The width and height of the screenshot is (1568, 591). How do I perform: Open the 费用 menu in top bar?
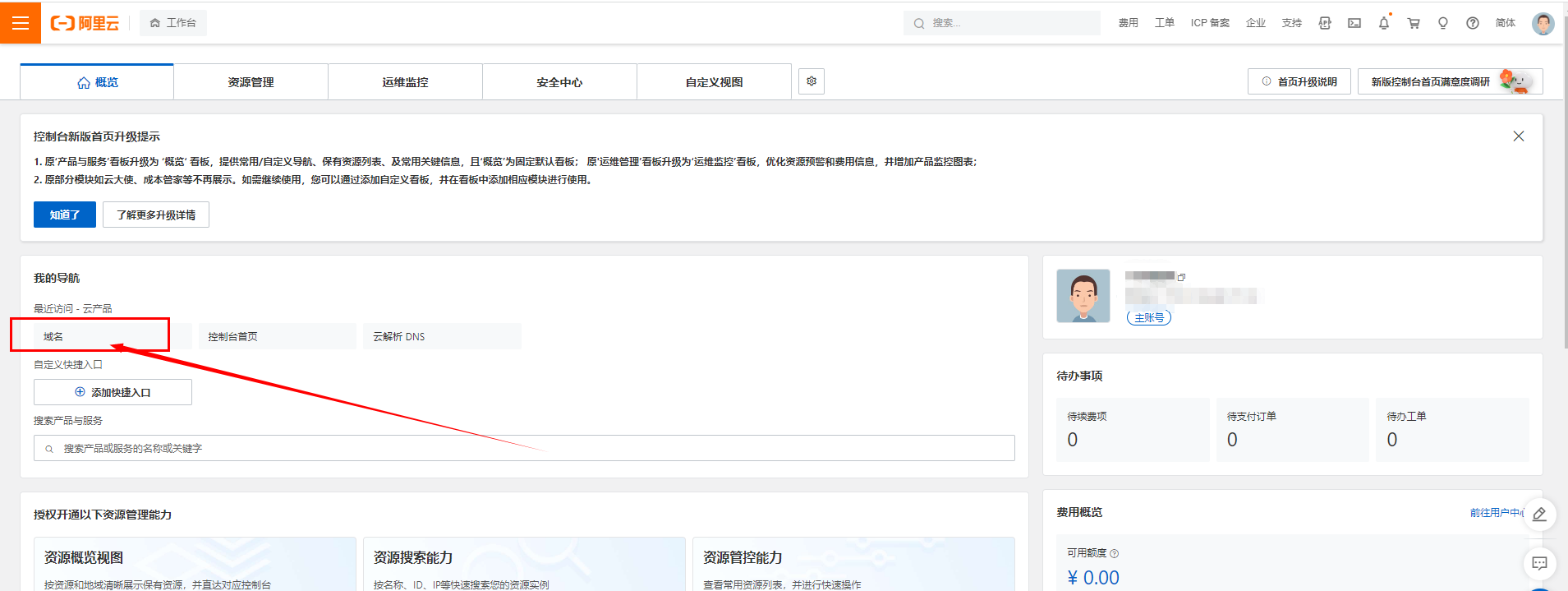click(x=1128, y=23)
